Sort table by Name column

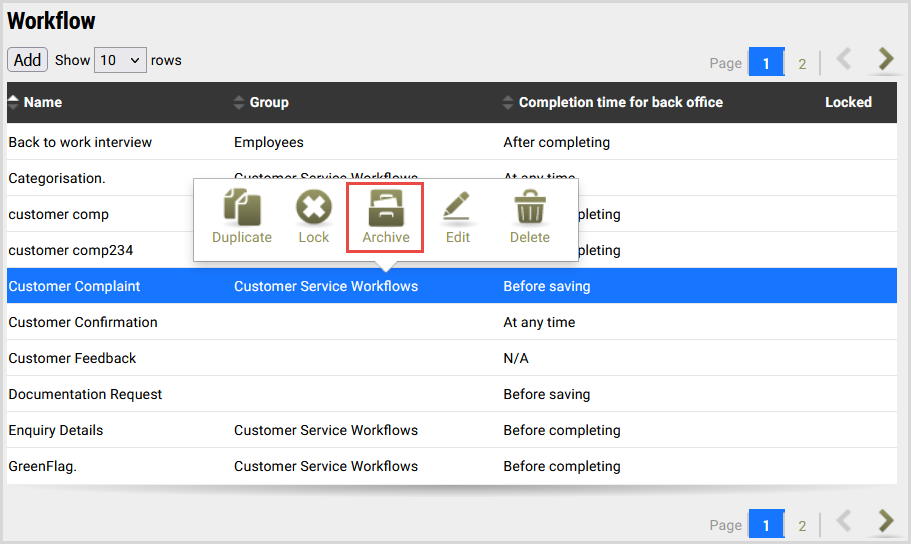pyautogui.click(x=43, y=102)
